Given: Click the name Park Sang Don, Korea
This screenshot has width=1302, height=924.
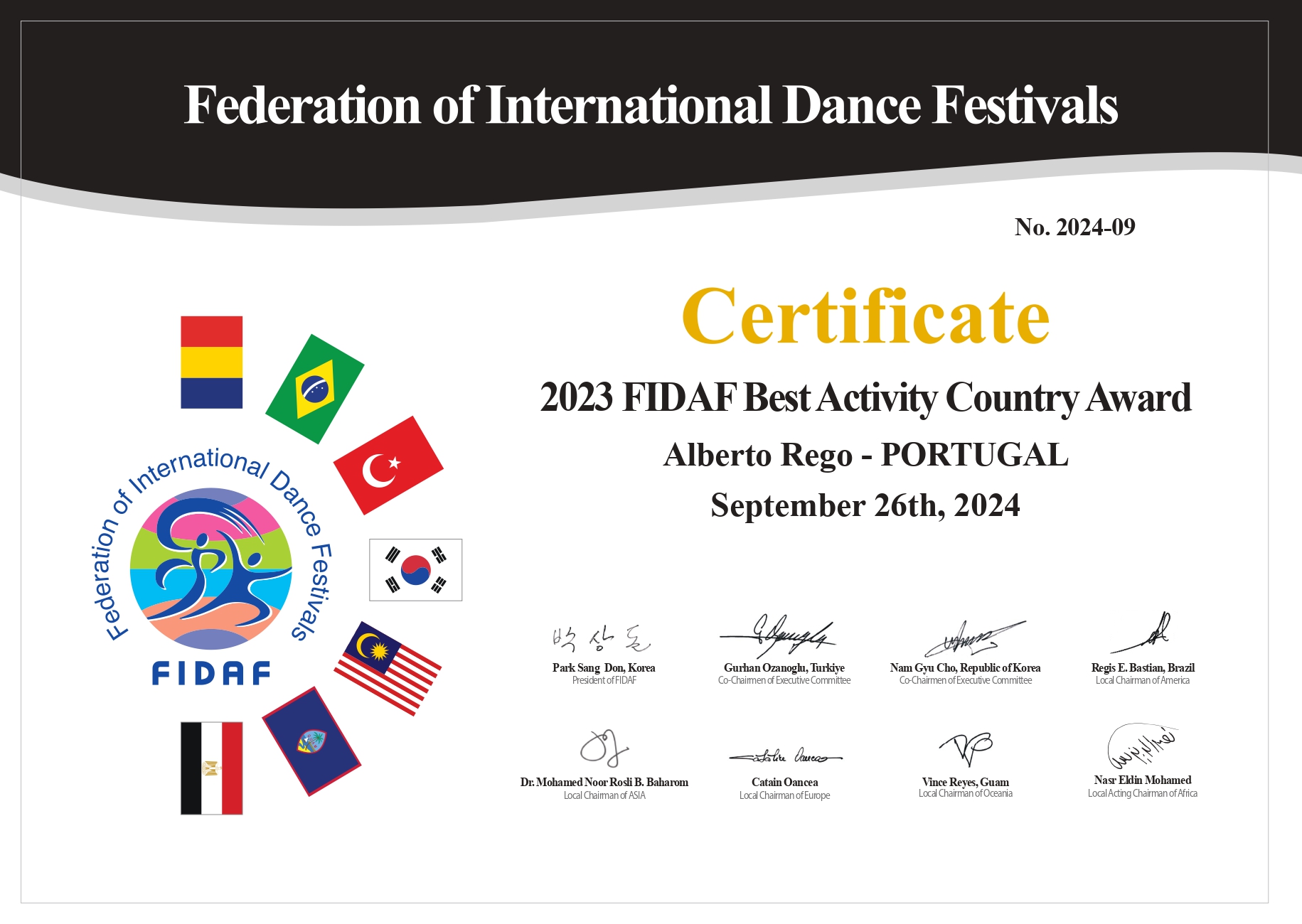Looking at the screenshot, I should [x=604, y=667].
